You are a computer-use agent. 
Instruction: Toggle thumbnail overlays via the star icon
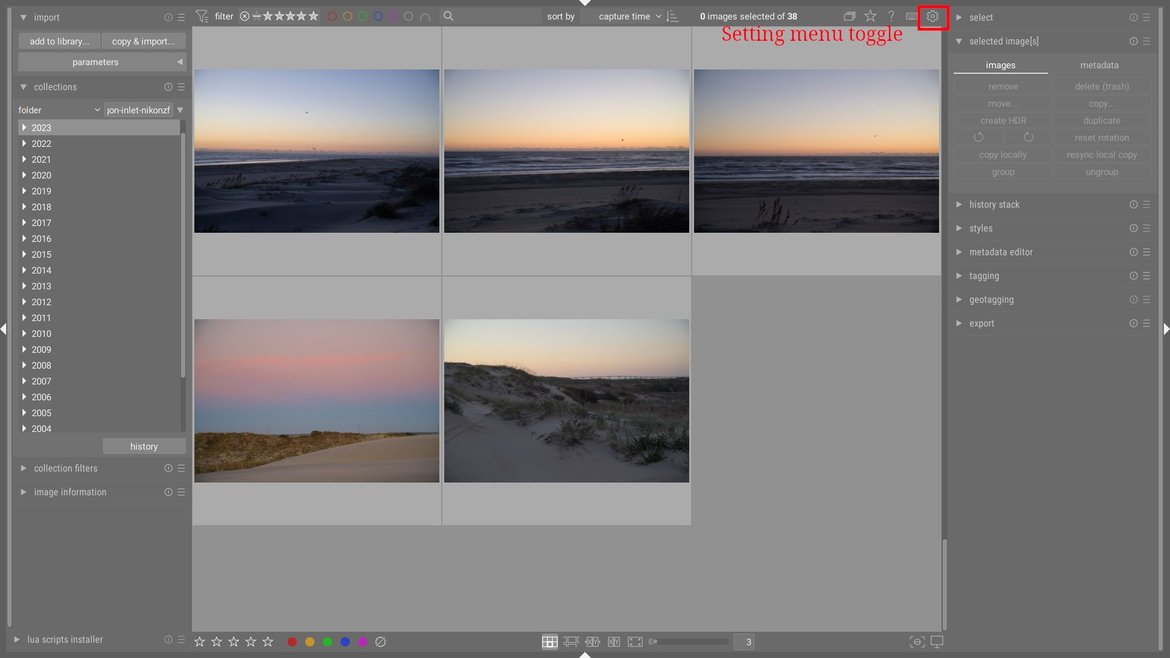(870, 16)
